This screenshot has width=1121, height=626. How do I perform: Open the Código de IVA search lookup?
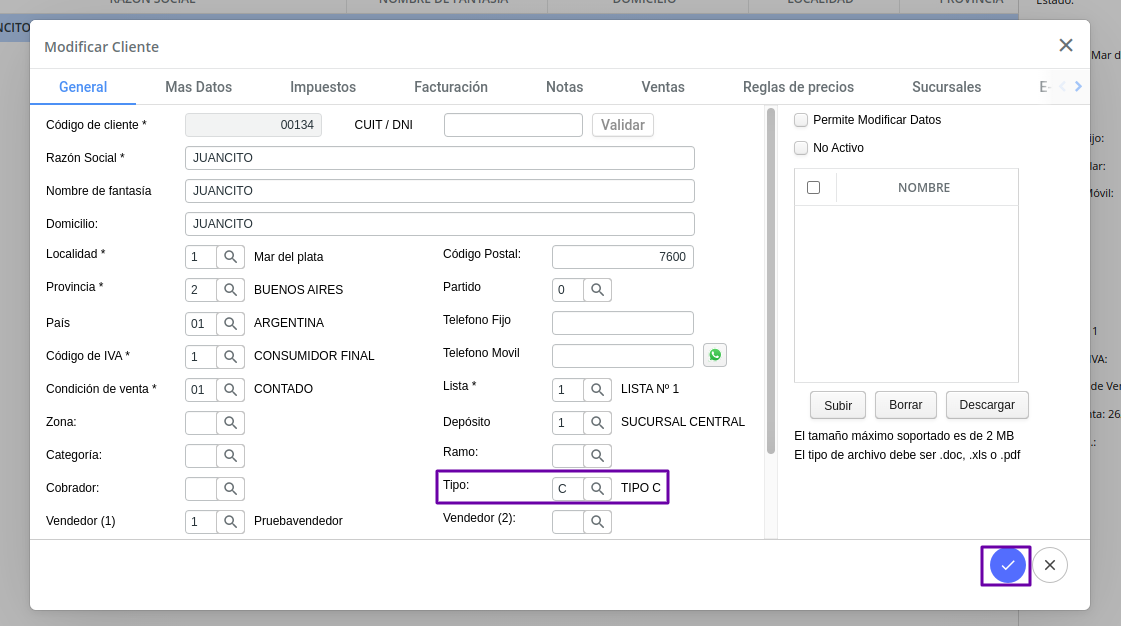230,356
